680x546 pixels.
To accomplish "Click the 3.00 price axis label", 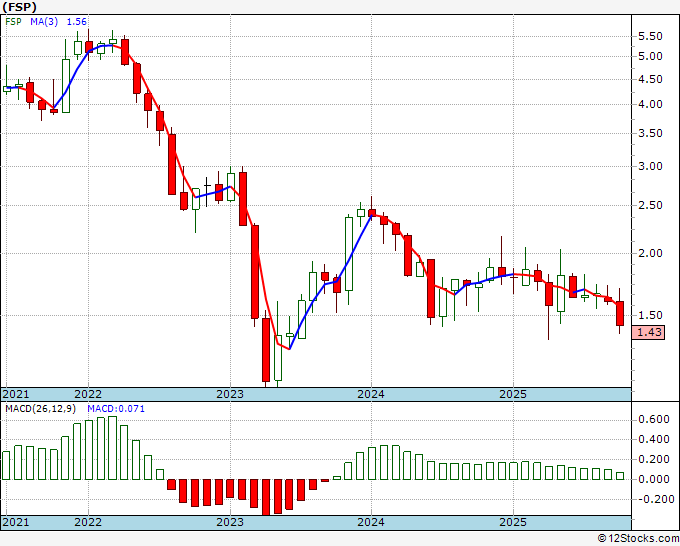I will [650, 167].
